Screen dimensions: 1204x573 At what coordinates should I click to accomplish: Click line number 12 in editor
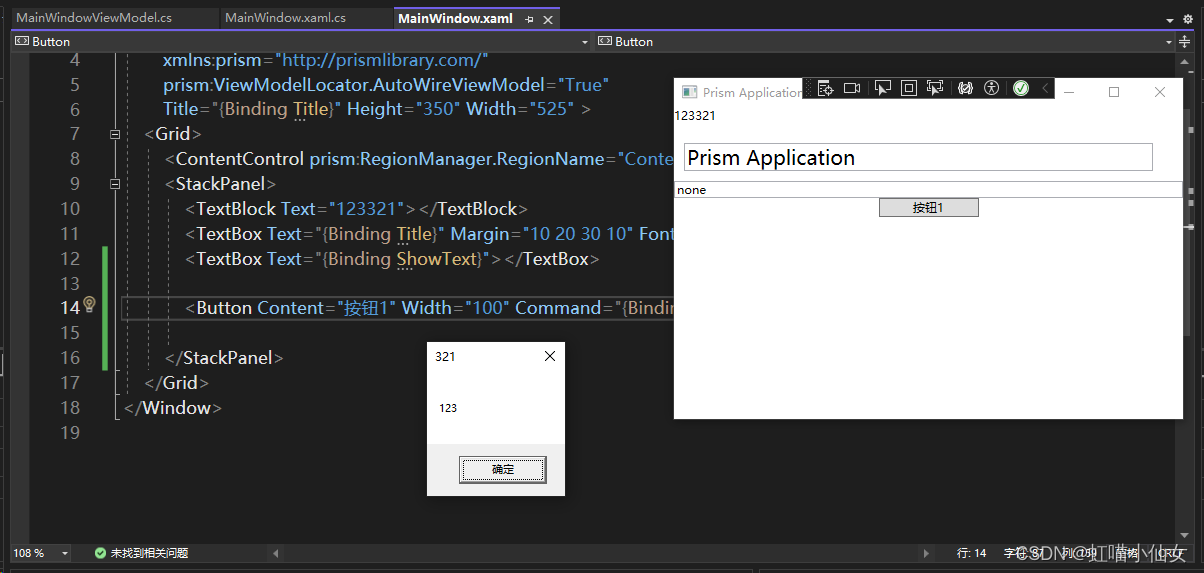coord(69,259)
